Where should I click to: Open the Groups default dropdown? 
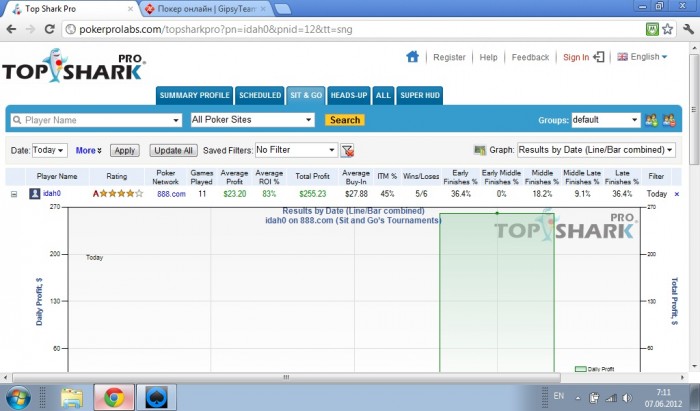606,120
